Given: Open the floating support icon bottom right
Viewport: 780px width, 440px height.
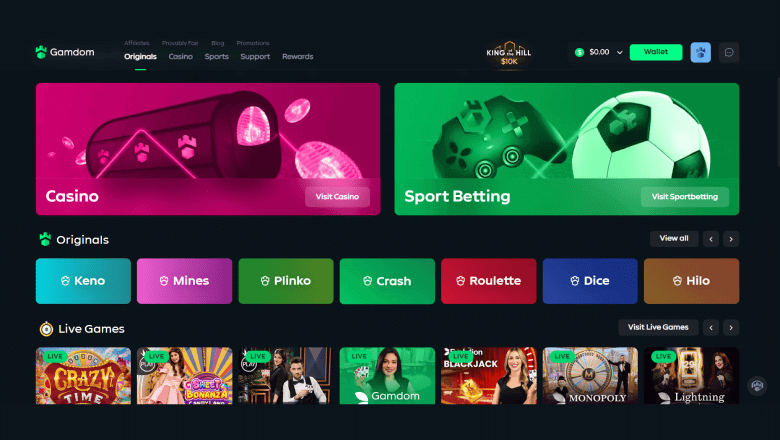Looking at the screenshot, I should click(757, 385).
